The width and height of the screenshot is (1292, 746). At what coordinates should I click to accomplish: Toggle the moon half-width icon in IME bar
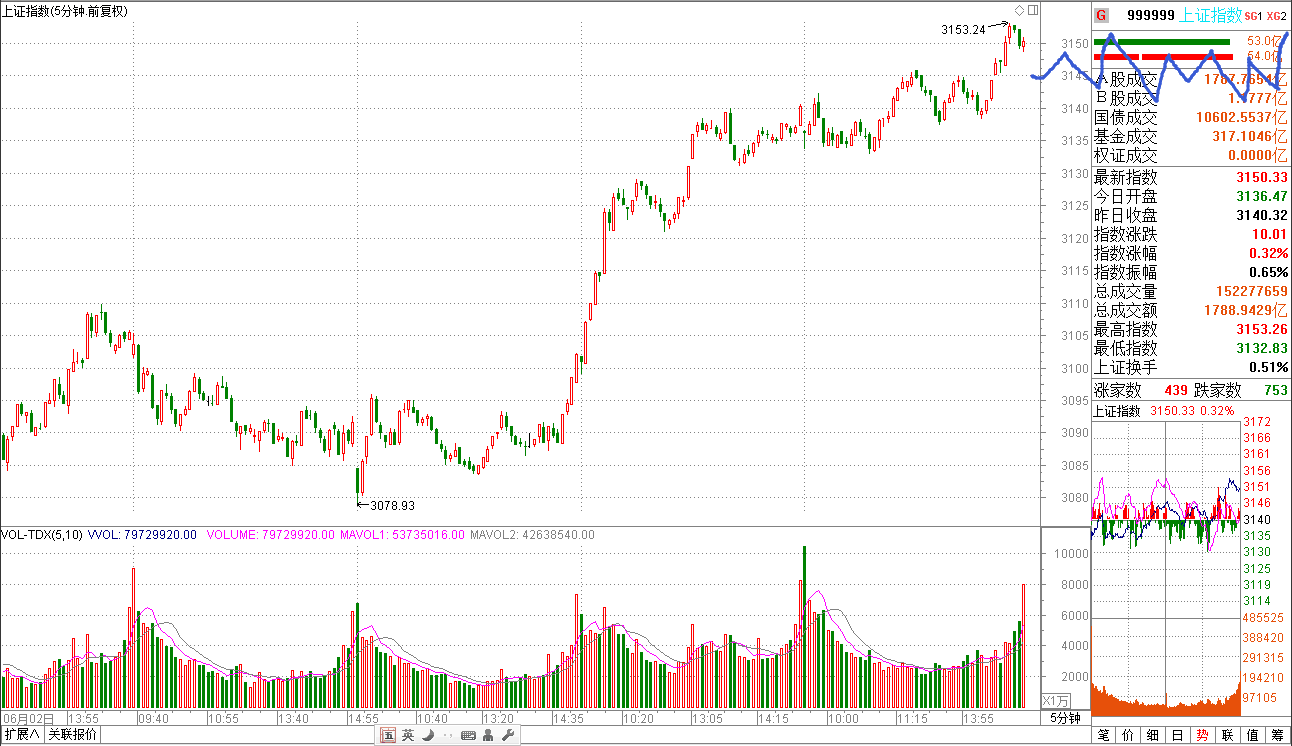427,736
